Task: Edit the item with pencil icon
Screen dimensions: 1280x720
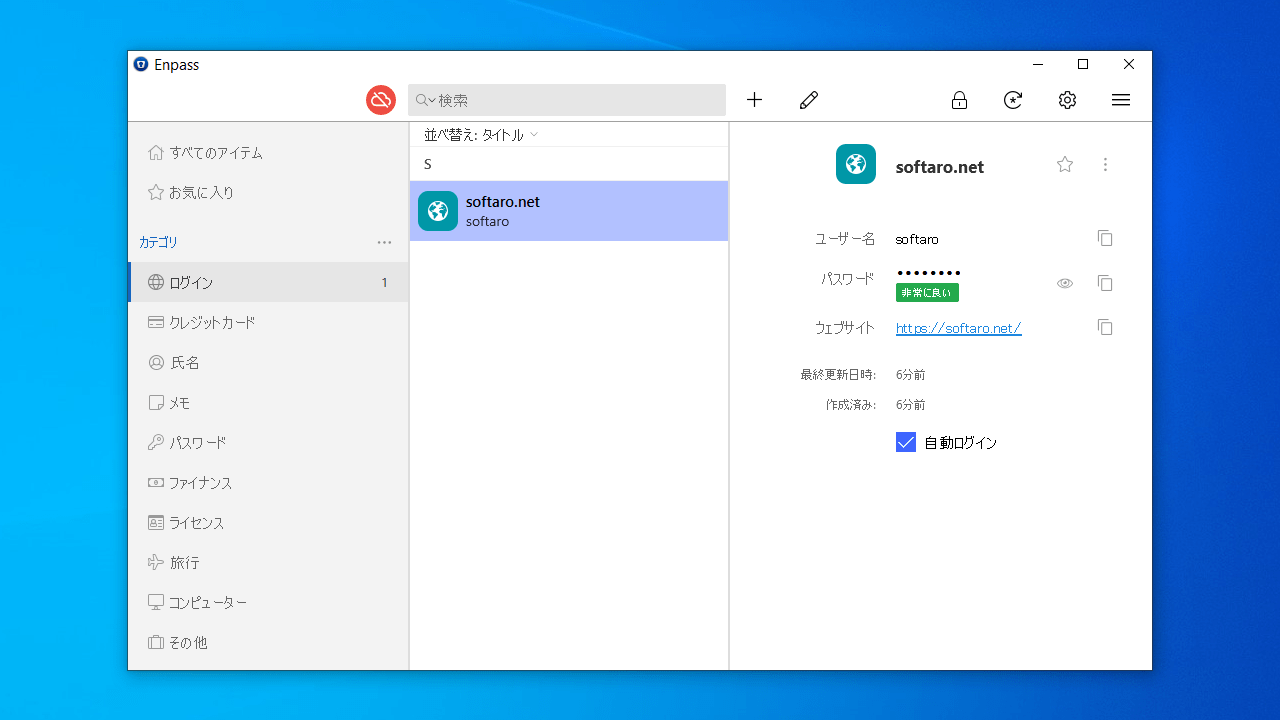Action: point(809,100)
